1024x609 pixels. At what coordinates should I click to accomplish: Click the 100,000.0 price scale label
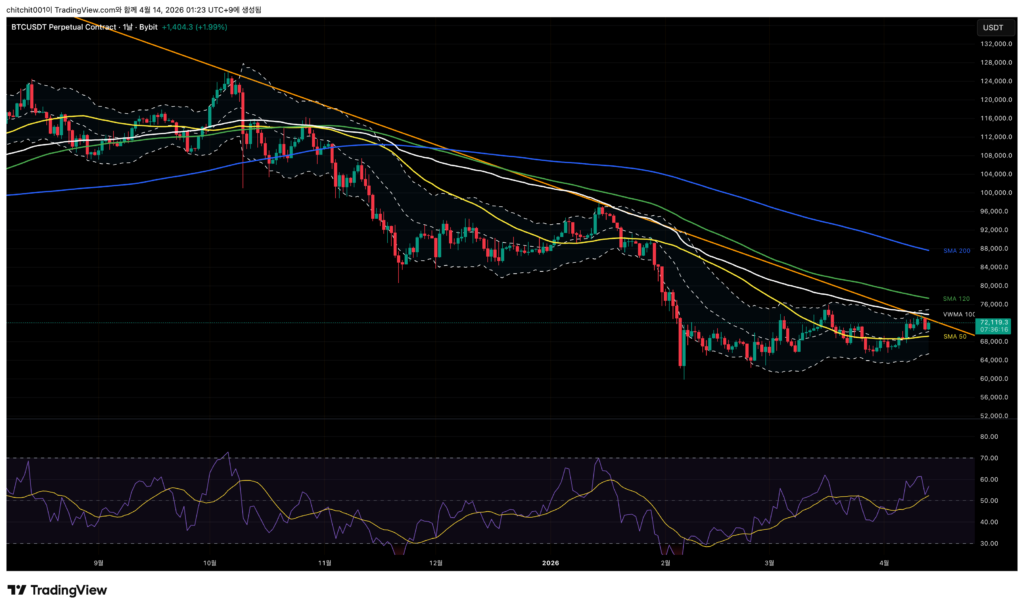coord(991,193)
